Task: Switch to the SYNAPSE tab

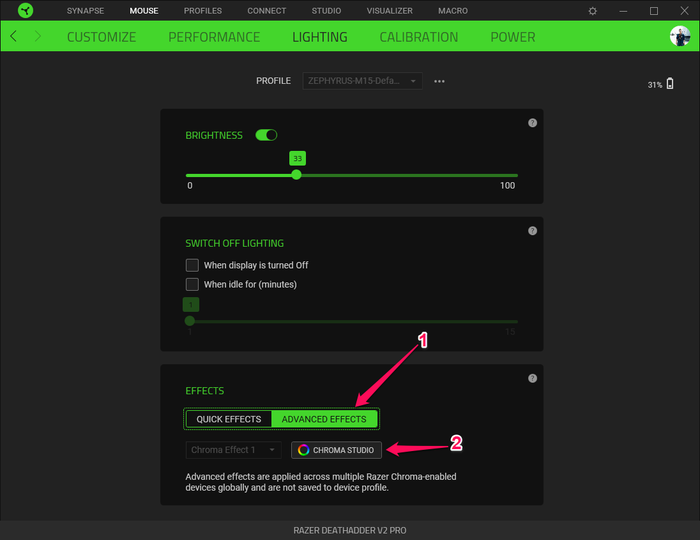Action: [85, 11]
